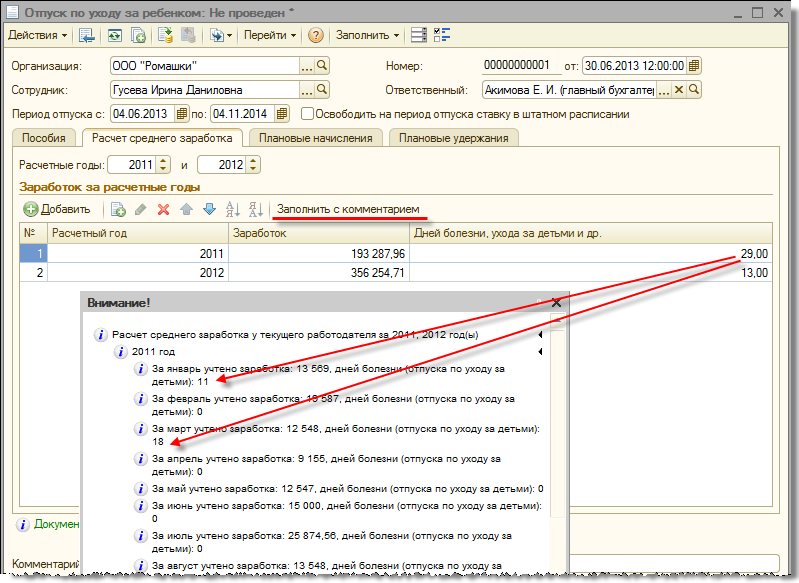Move row down with blue down arrow
Image resolution: width=799 pixels, height=583 pixels.
209,209
